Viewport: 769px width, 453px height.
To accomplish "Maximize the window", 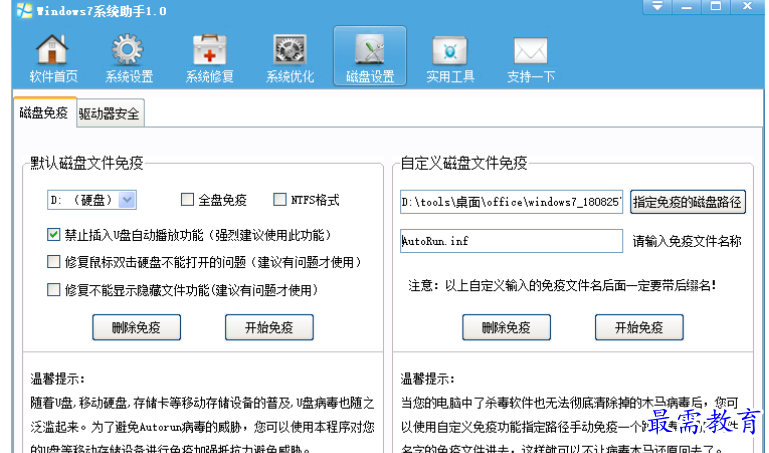I will pos(716,6).
